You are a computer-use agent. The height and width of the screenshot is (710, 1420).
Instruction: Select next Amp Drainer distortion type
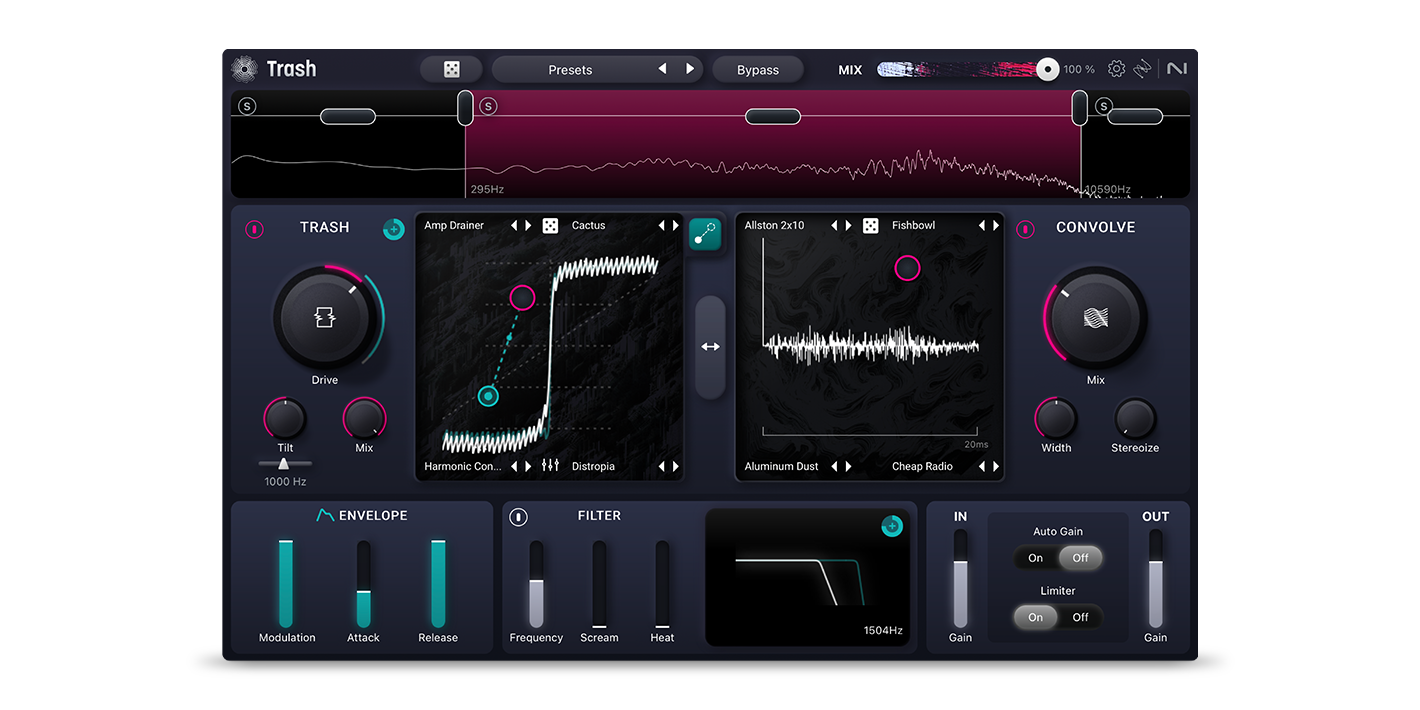pos(528,226)
